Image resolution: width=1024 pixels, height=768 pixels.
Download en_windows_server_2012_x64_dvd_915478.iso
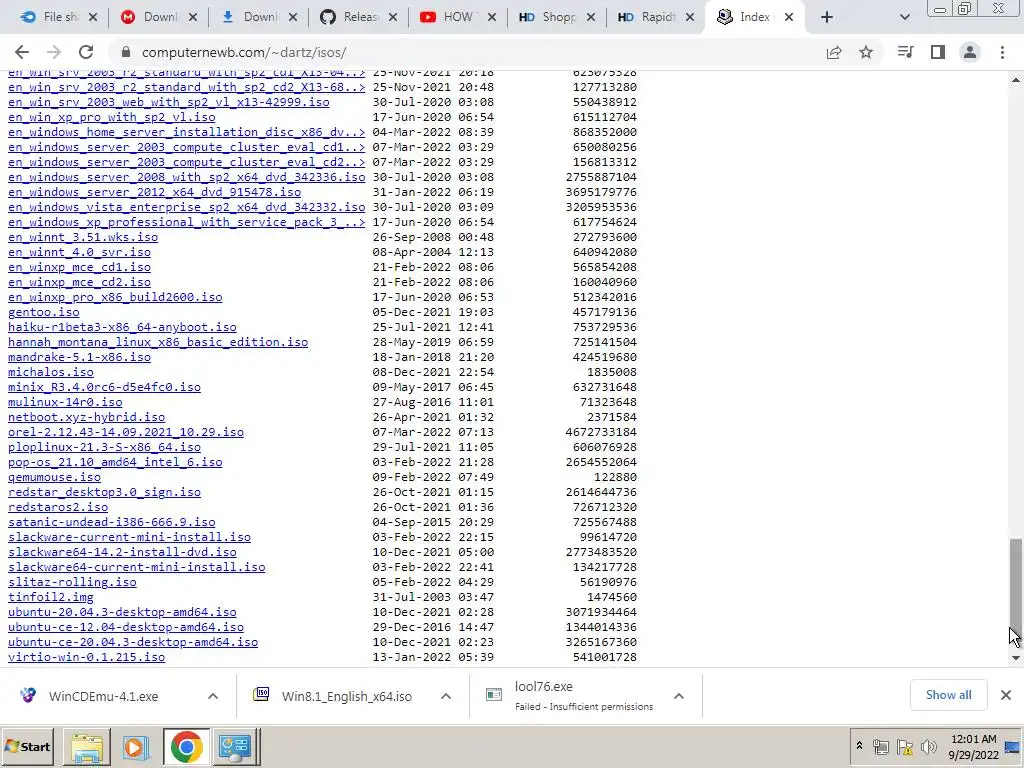pyautogui.click(x=154, y=192)
